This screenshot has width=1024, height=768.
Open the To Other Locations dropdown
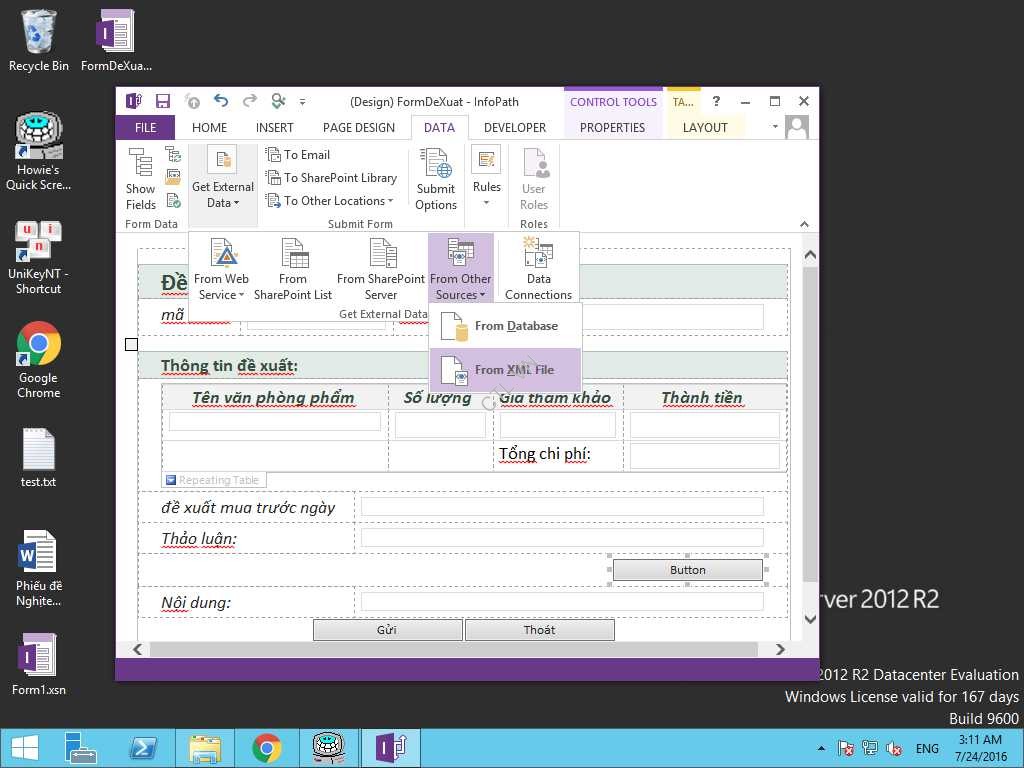(x=338, y=201)
